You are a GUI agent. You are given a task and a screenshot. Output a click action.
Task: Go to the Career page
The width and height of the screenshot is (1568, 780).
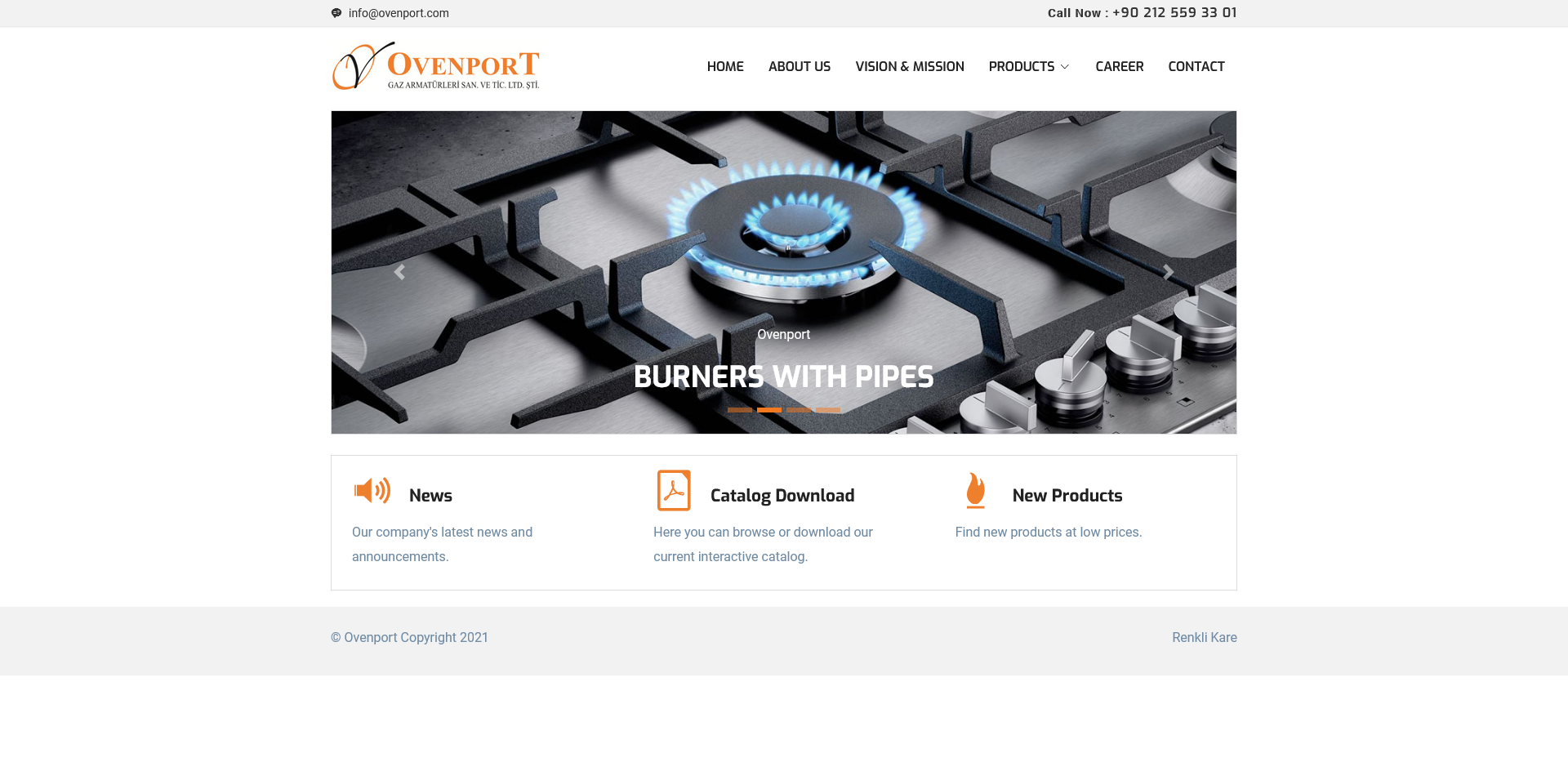[x=1119, y=66]
